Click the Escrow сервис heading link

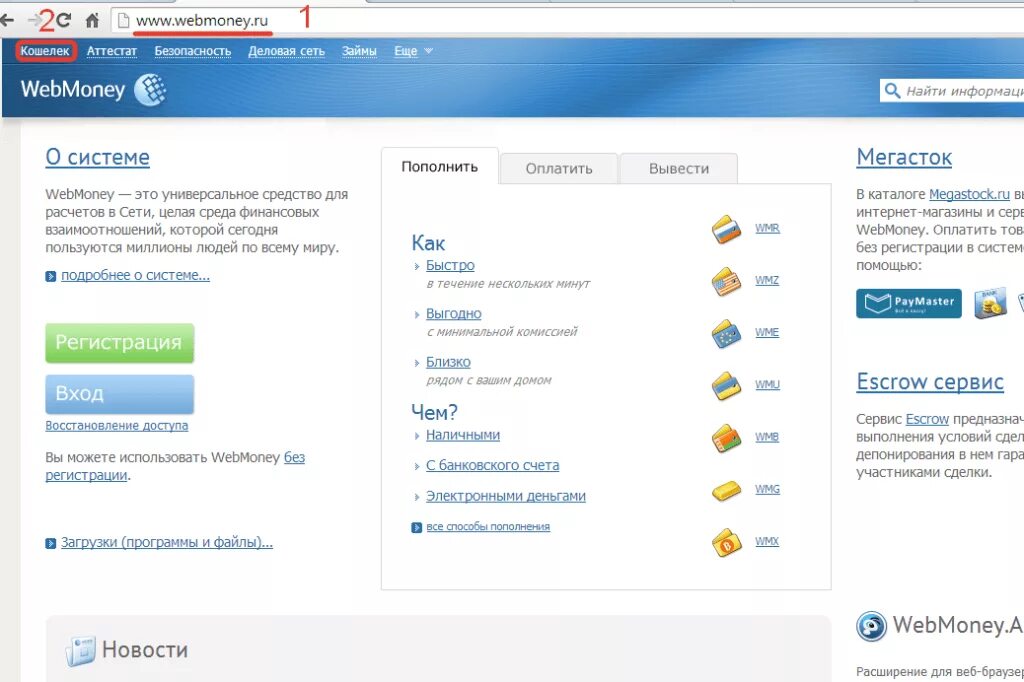click(x=930, y=382)
